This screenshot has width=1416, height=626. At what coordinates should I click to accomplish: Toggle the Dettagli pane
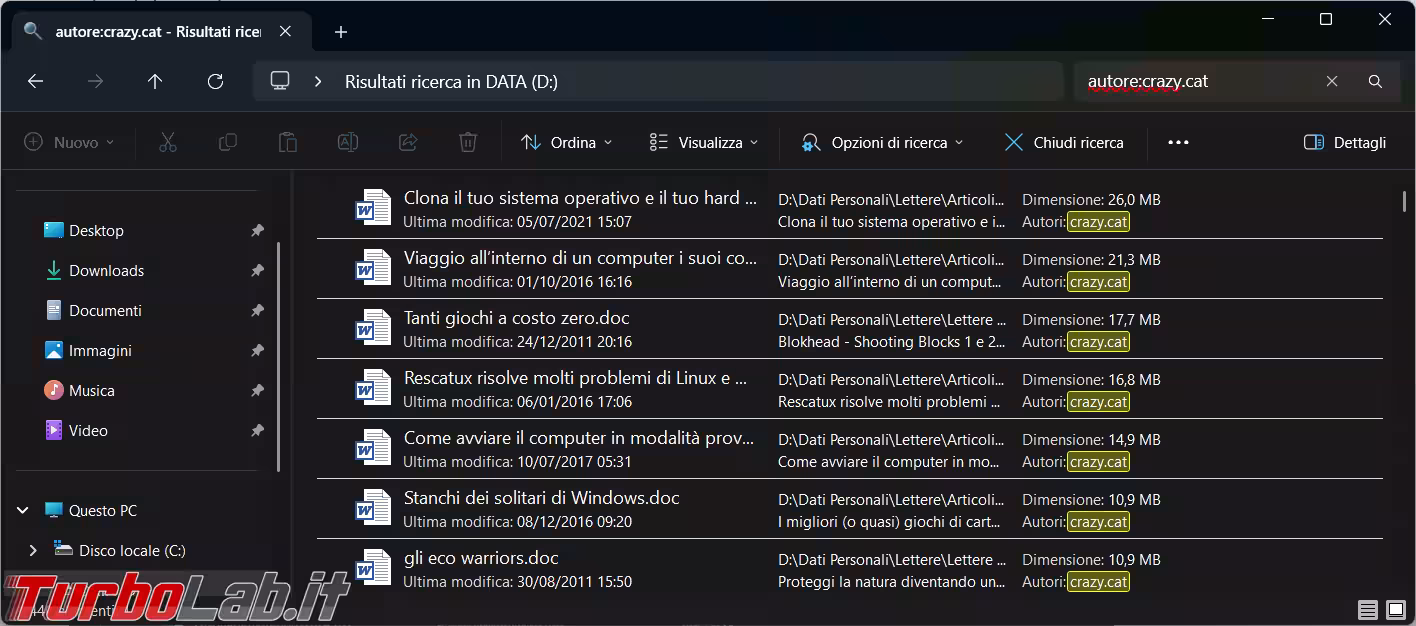[x=1345, y=143]
